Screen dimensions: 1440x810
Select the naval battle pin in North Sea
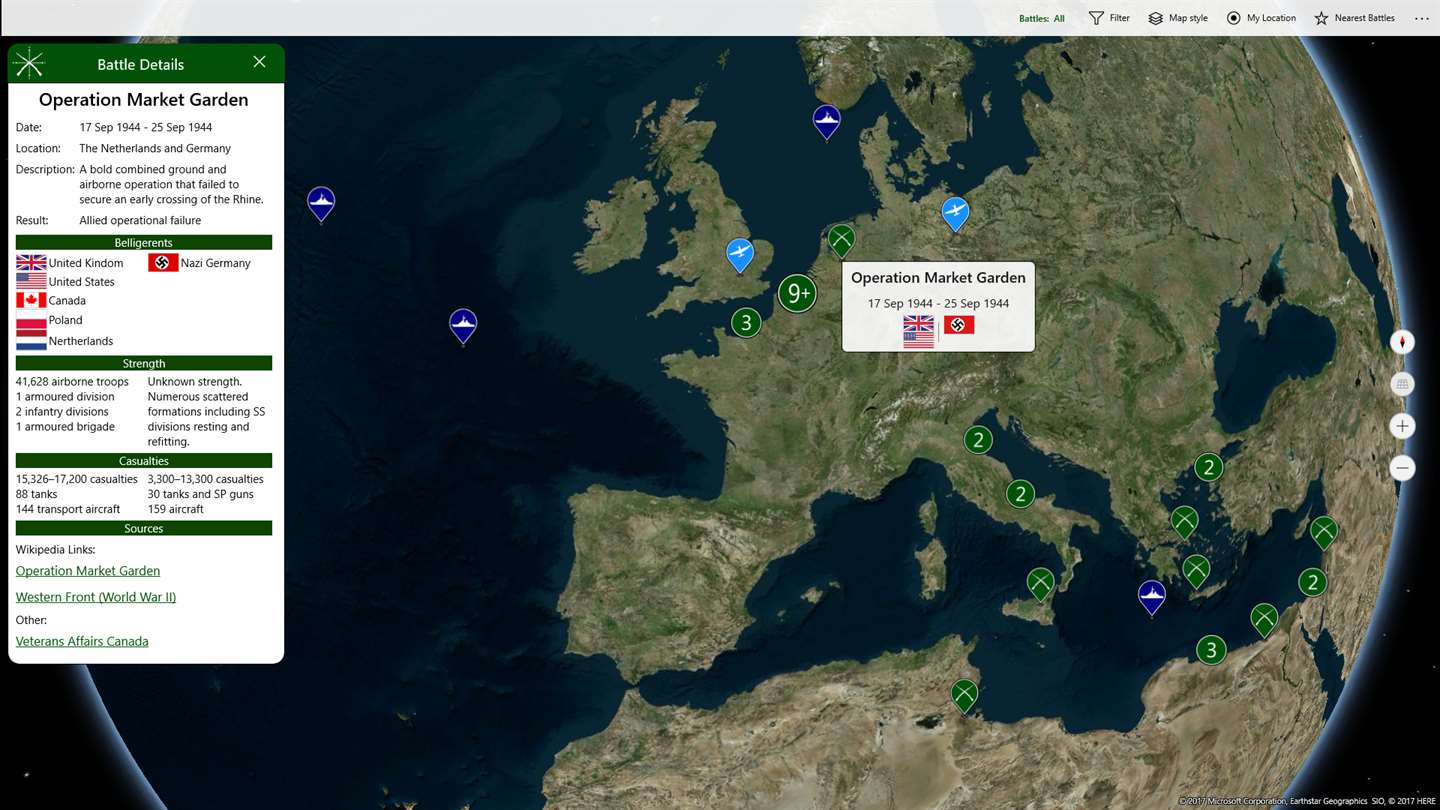[x=826, y=121]
